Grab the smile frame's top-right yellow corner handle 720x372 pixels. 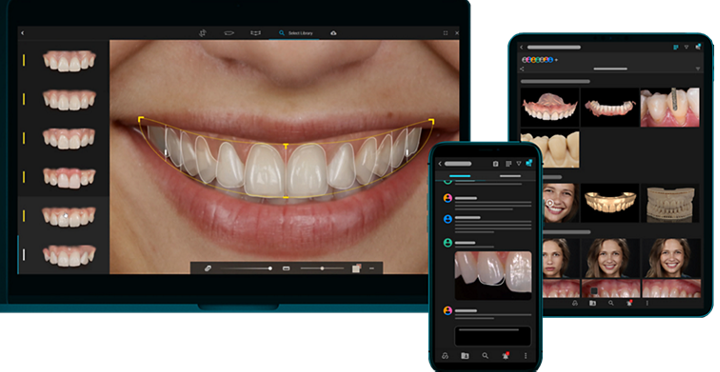click(431, 121)
